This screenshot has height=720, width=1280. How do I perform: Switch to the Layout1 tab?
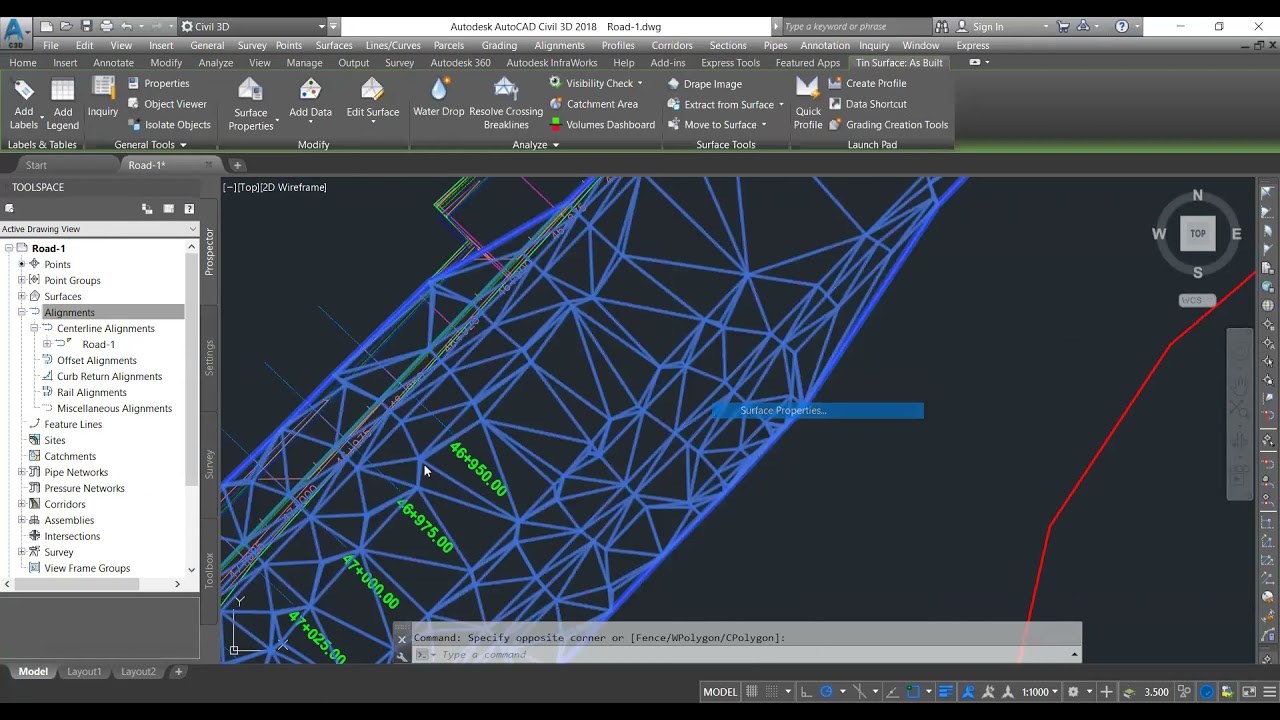tap(84, 672)
